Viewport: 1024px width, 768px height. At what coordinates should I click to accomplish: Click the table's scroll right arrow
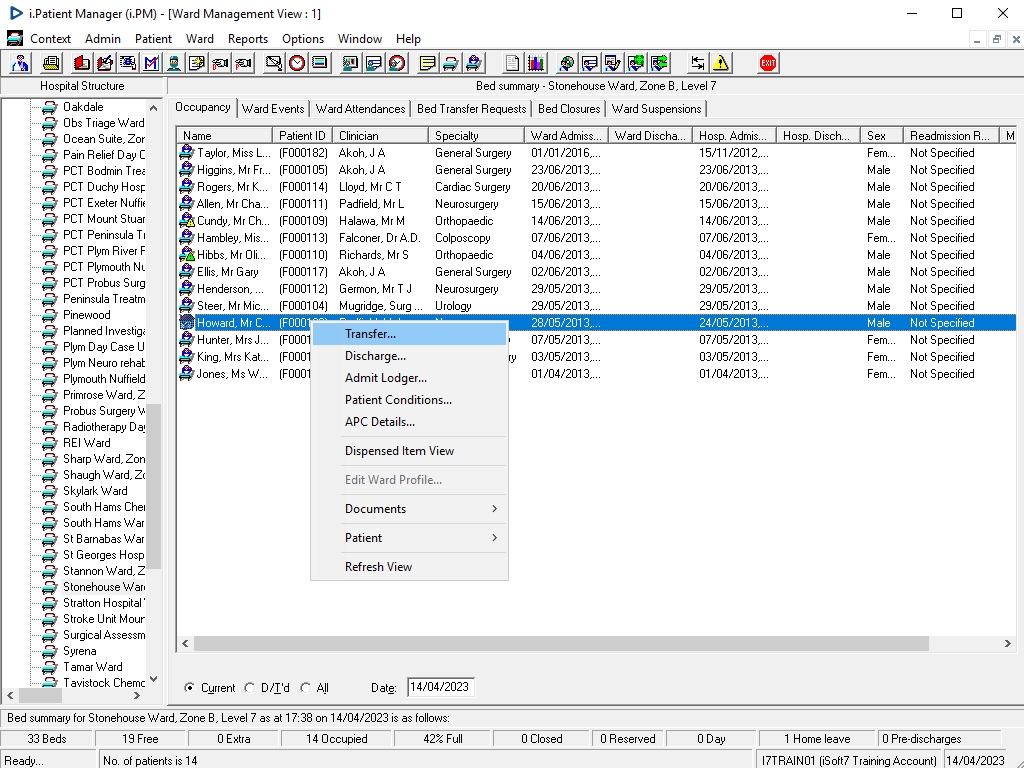(1008, 643)
